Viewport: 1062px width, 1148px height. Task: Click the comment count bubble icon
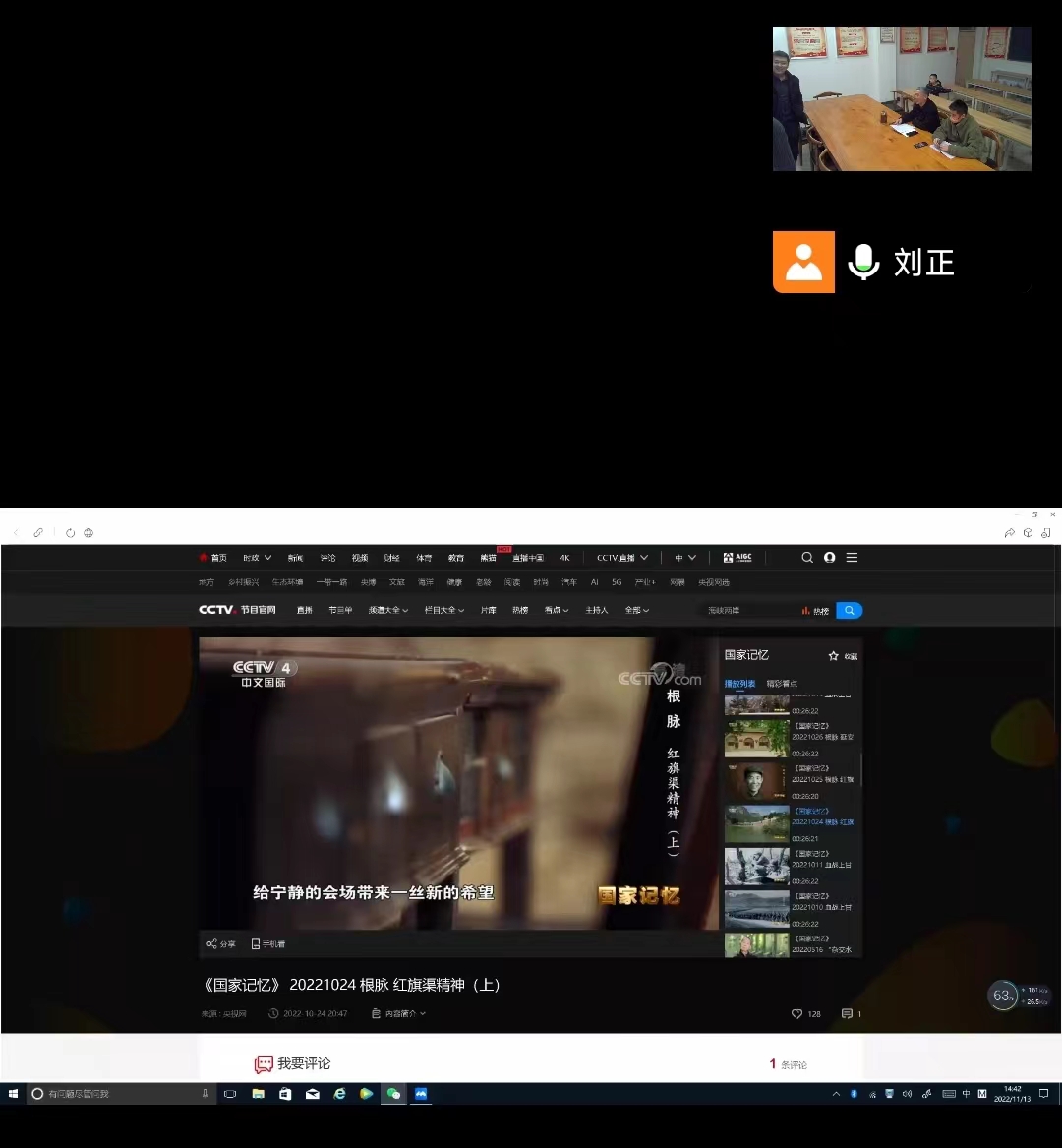coord(847,1013)
